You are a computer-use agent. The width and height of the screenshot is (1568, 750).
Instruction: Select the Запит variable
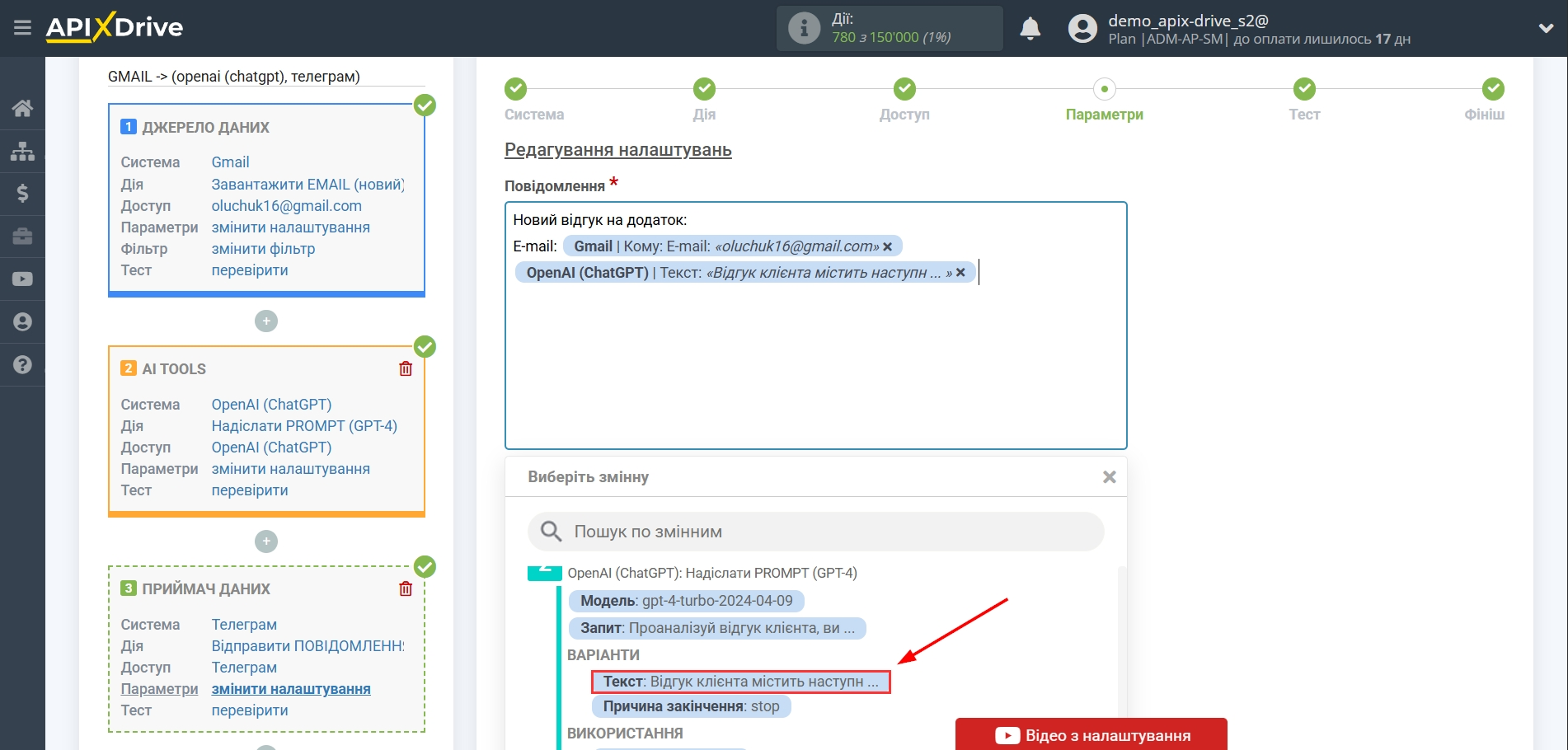[x=717, y=628]
